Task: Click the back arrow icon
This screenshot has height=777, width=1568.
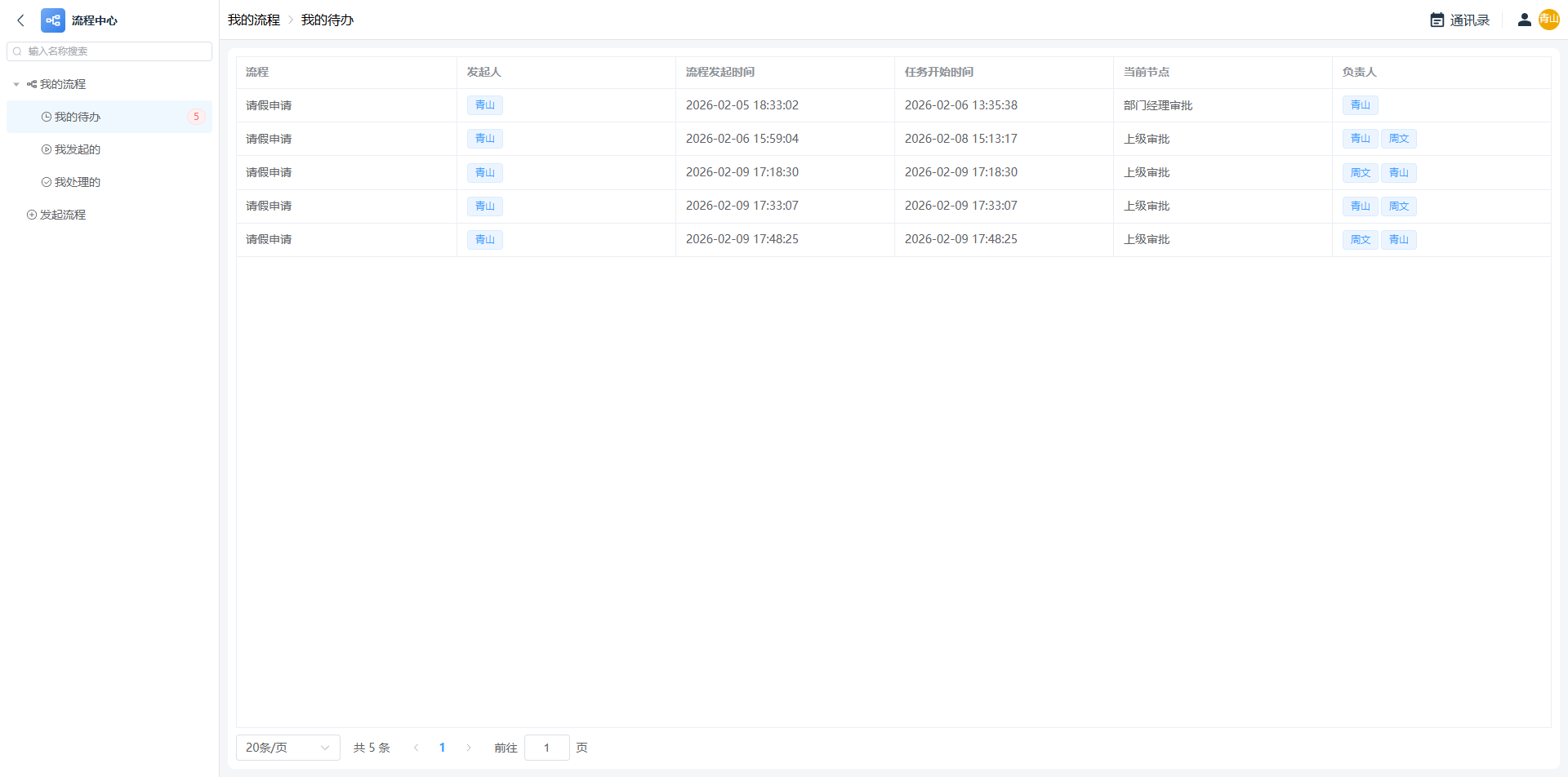Action: pyautogui.click(x=21, y=20)
